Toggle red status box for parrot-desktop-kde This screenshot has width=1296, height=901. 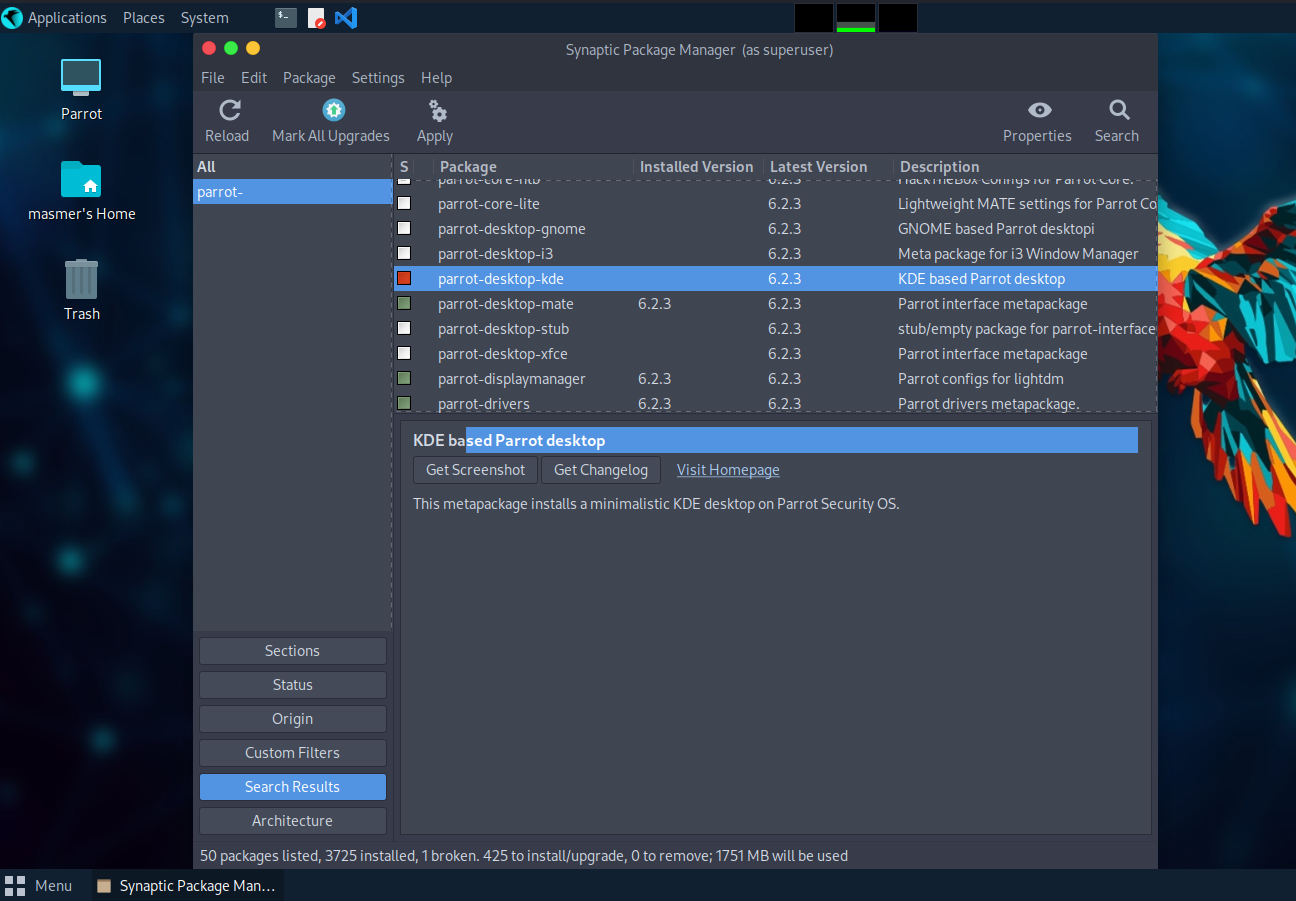tap(404, 278)
